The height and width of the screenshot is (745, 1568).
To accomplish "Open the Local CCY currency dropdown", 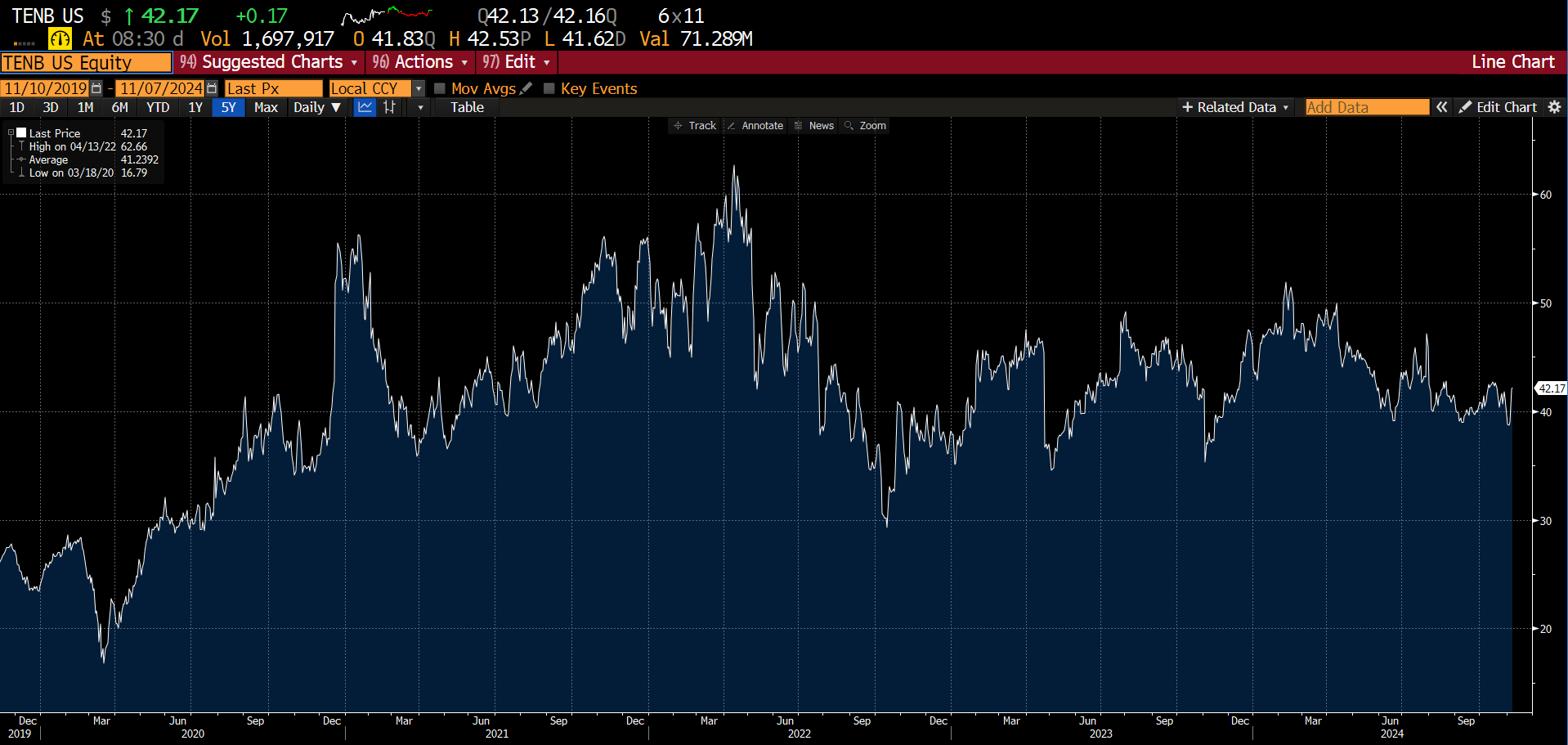I will (x=419, y=88).
